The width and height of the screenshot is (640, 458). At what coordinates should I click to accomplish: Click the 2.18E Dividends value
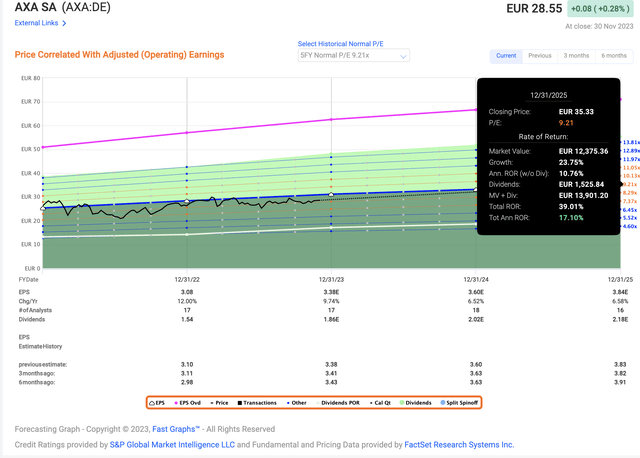click(620, 319)
